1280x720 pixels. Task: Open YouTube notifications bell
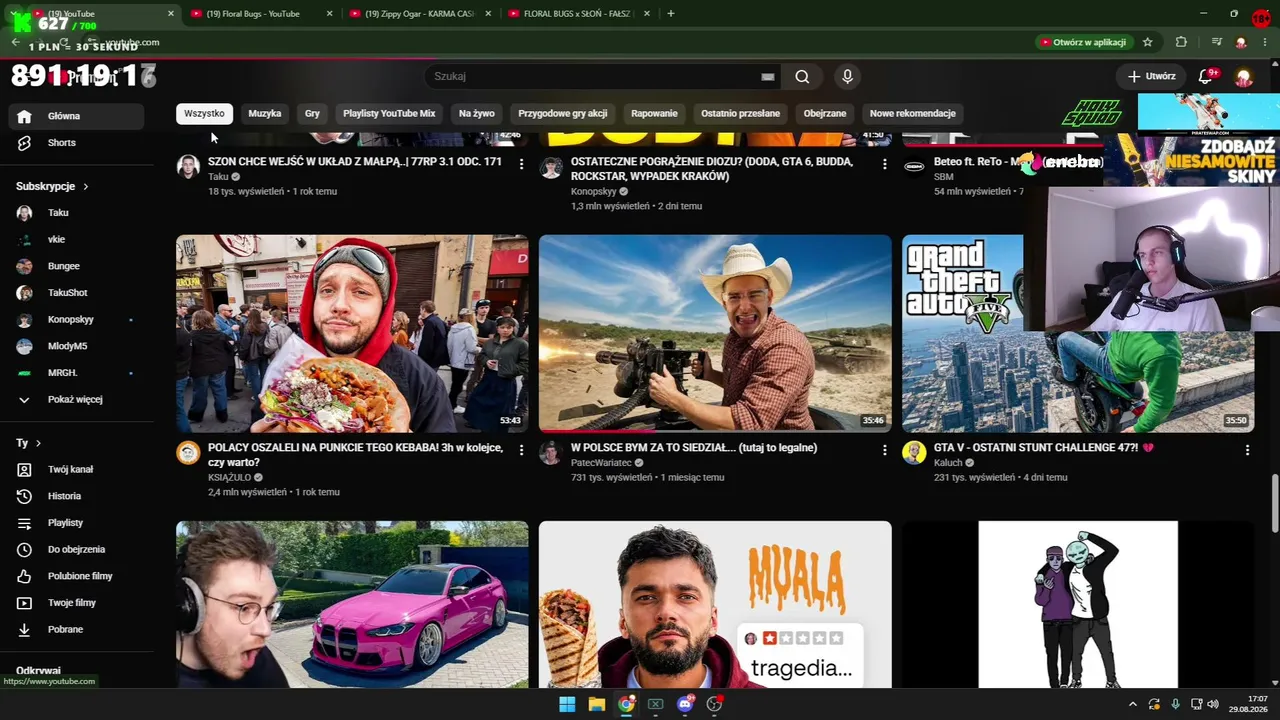(x=1206, y=77)
